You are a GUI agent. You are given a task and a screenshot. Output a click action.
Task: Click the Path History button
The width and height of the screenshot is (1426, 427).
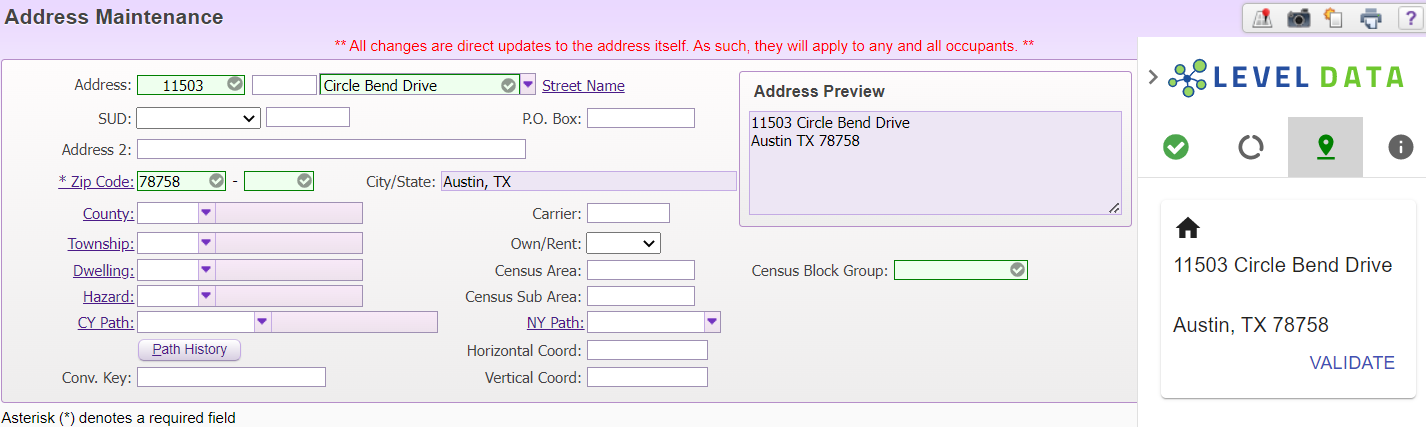(x=189, y=350)
